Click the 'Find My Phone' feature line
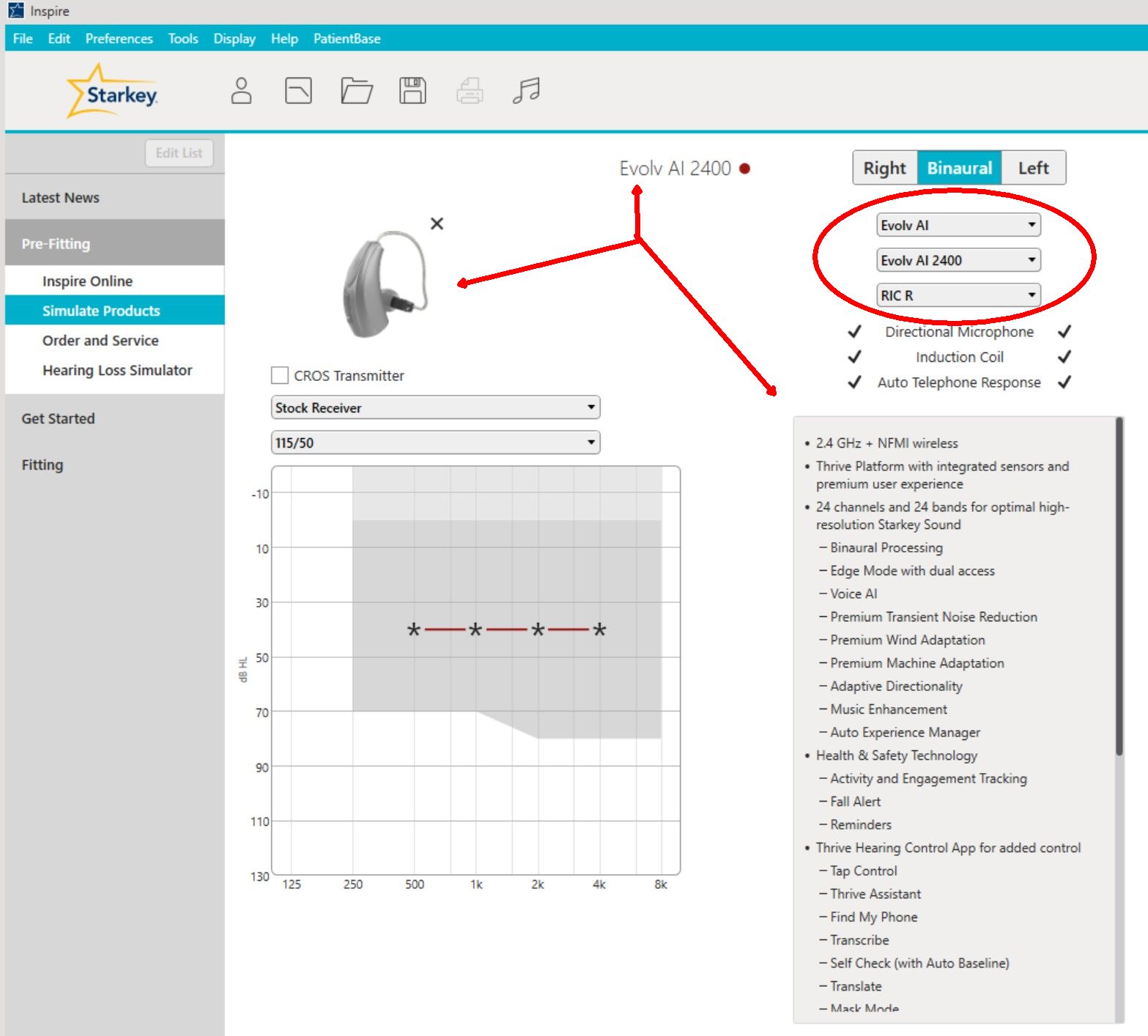Viewport: 1148px width, 1036px height. 873,917
